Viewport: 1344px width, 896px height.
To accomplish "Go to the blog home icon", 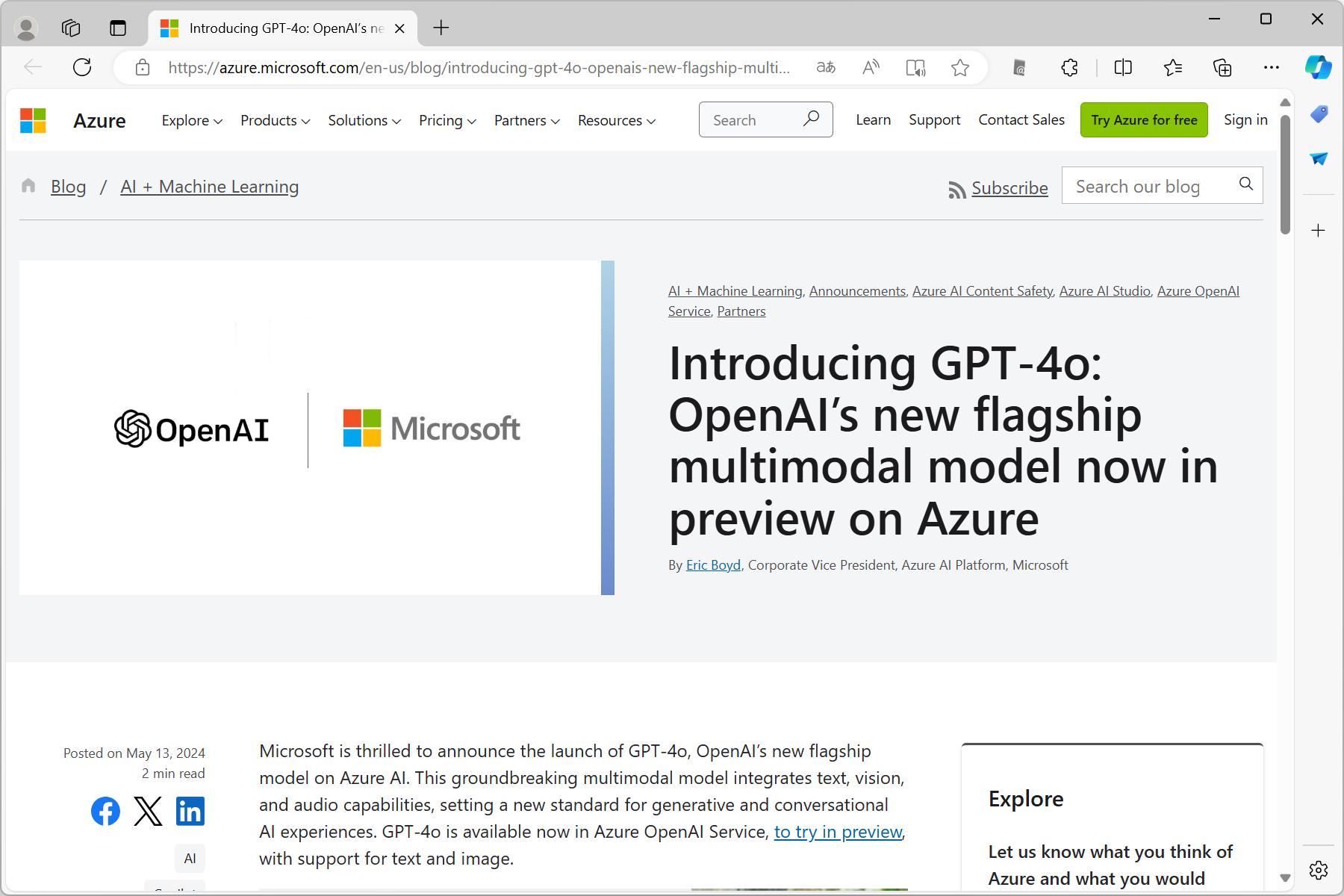I will tap(28, 186).
